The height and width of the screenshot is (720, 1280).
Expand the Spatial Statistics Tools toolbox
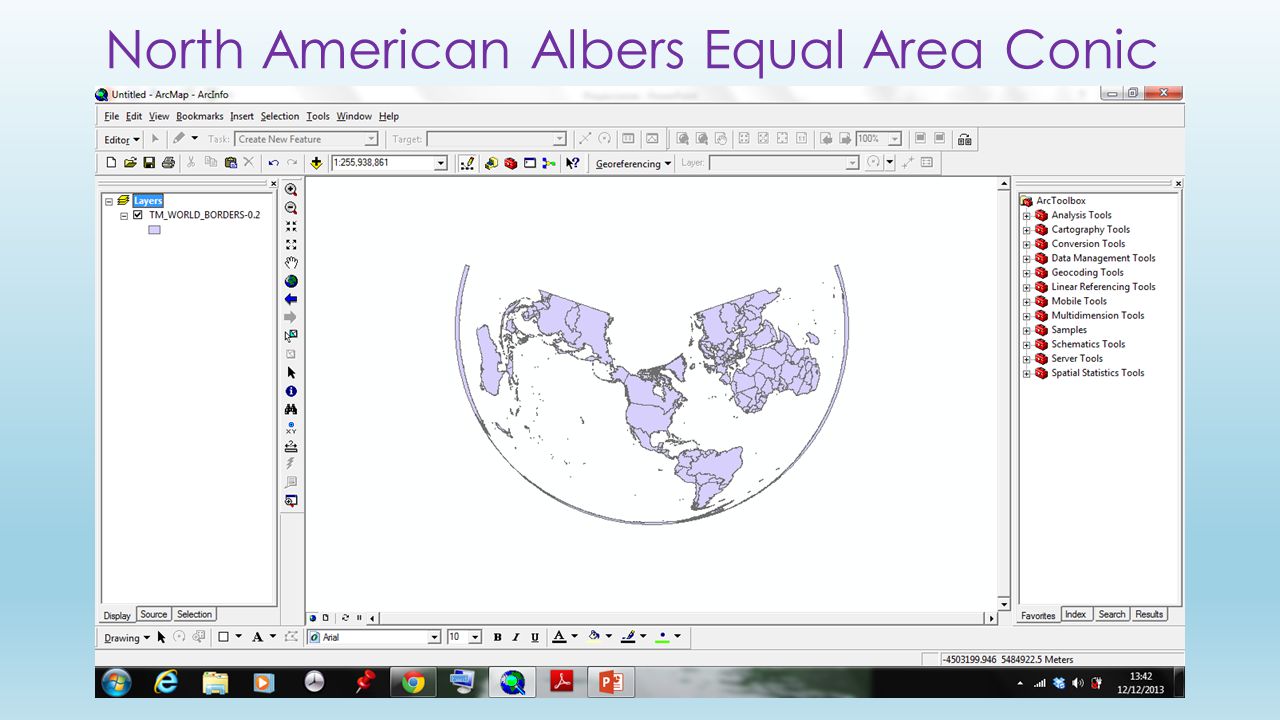(x=1027, y=373)
